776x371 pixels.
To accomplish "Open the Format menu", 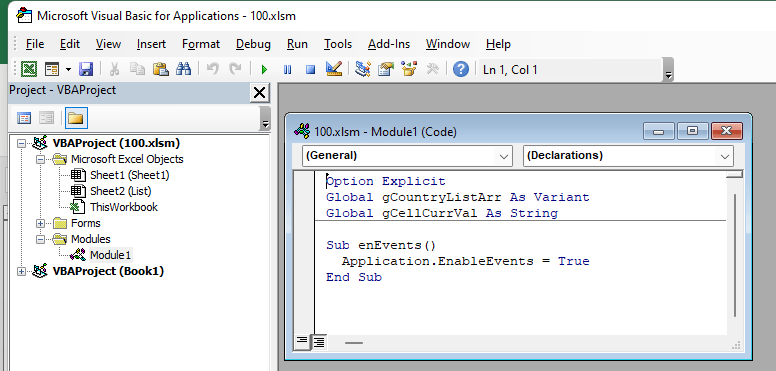I will (201, 44).
